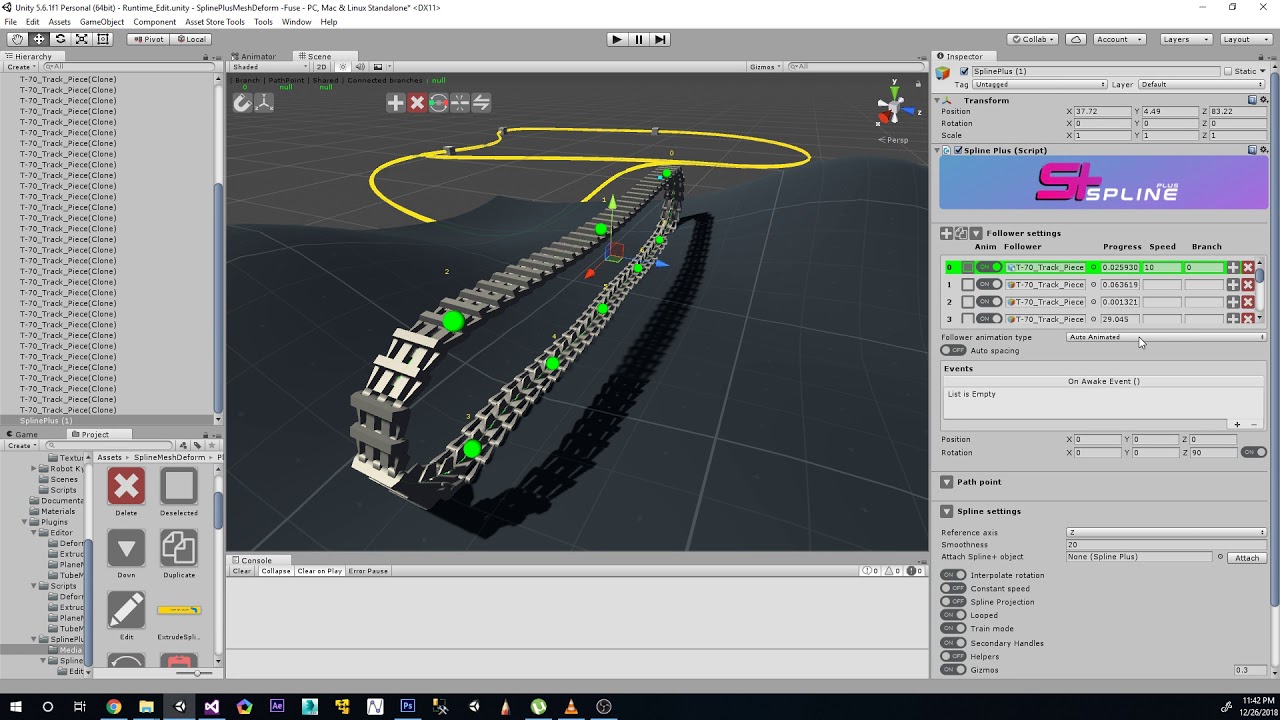This screenshot has height=720, width=1280.
Task: Open the Shaded draw mode dropdown
Action: click(x=264, y=66)
